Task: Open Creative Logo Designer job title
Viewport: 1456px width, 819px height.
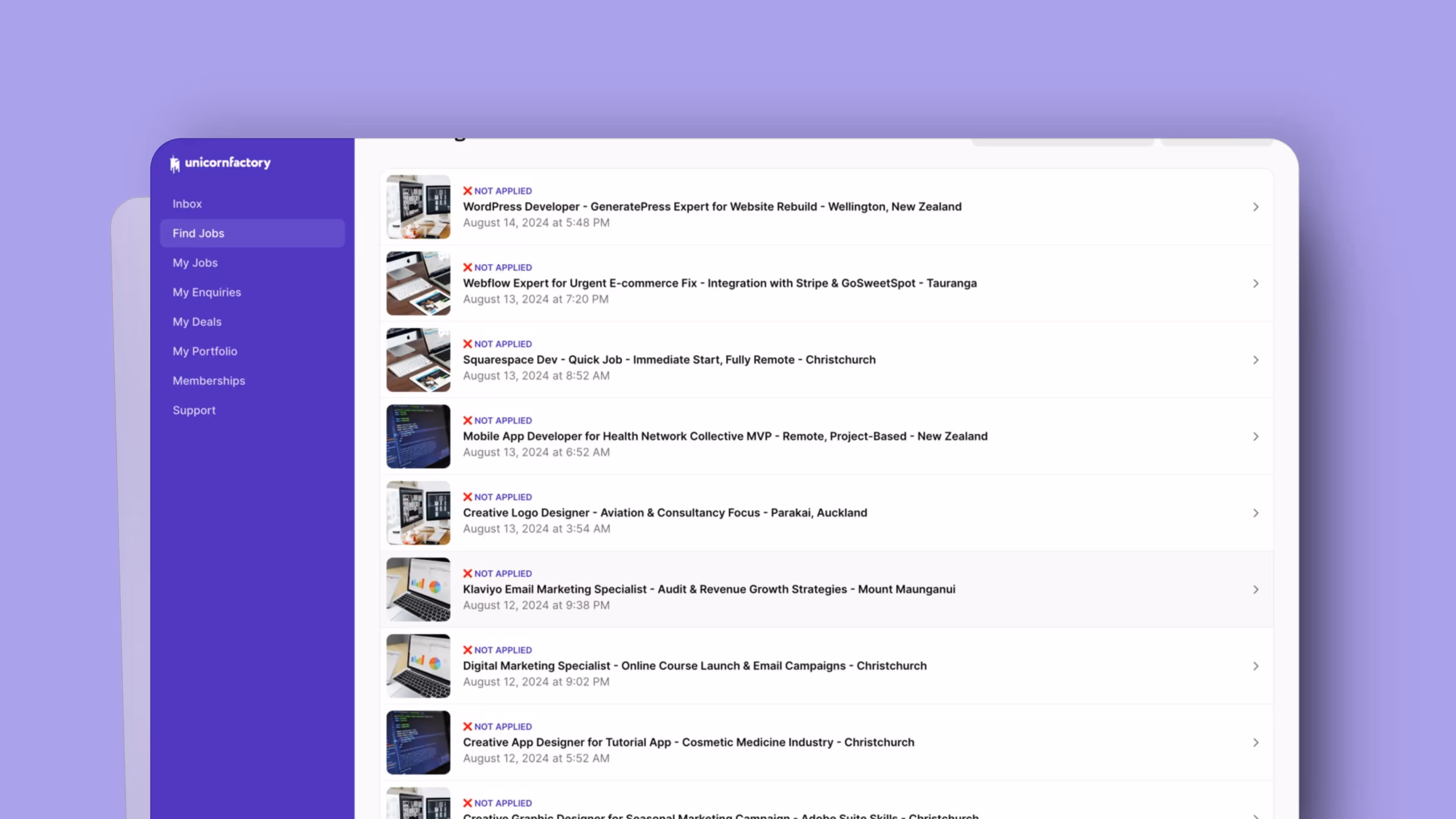Action: (x=665, y=513)
